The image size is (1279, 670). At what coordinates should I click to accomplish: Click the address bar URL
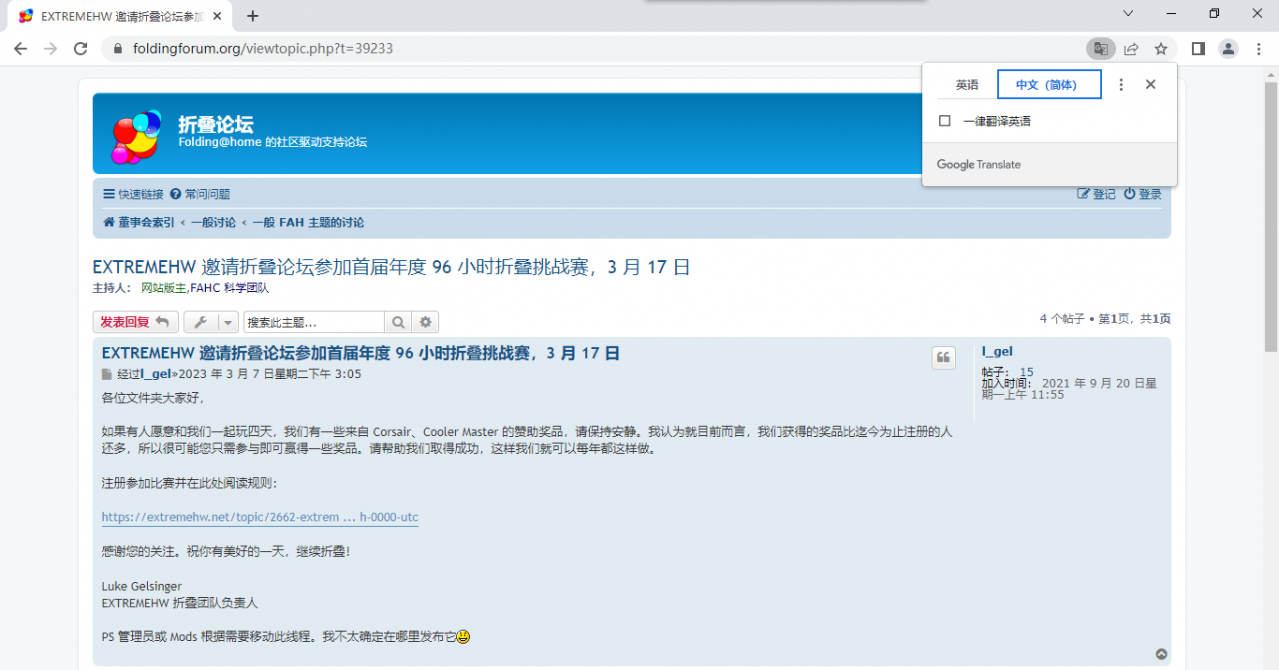pos(263,48)
